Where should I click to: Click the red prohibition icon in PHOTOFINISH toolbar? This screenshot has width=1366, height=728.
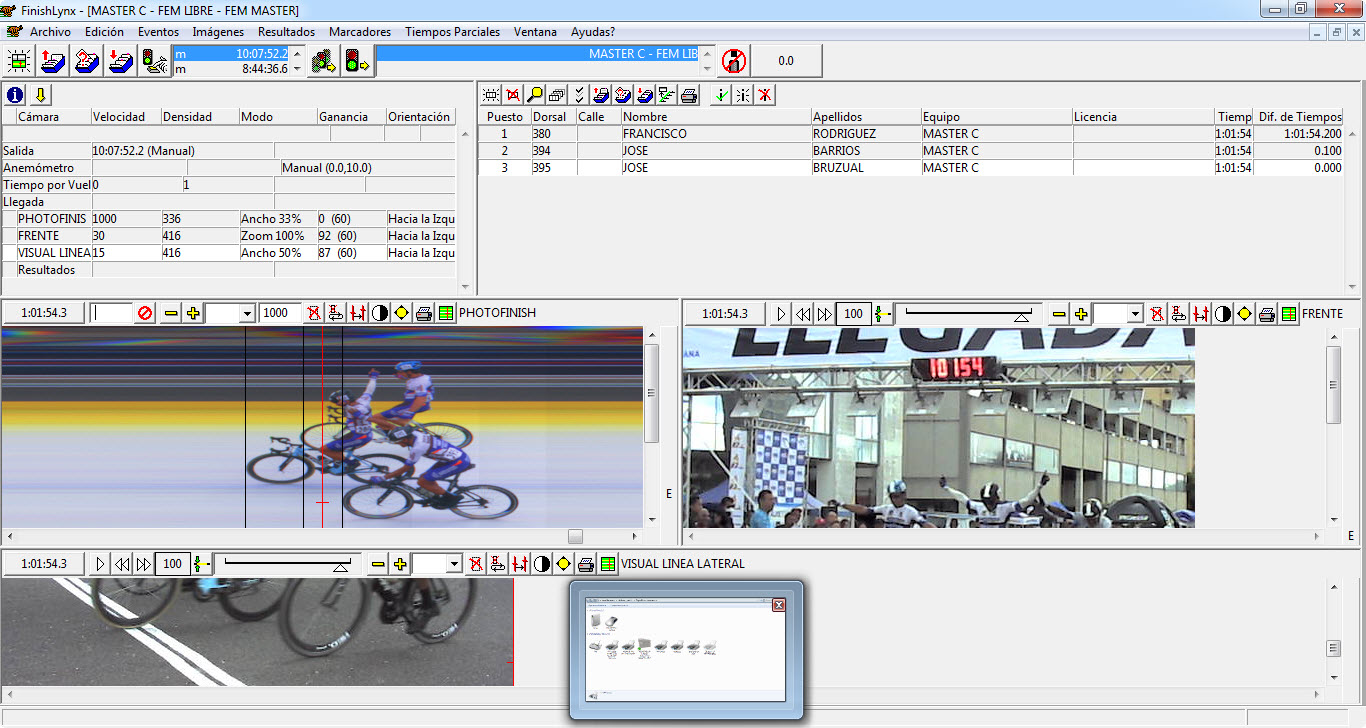[145, 313]
